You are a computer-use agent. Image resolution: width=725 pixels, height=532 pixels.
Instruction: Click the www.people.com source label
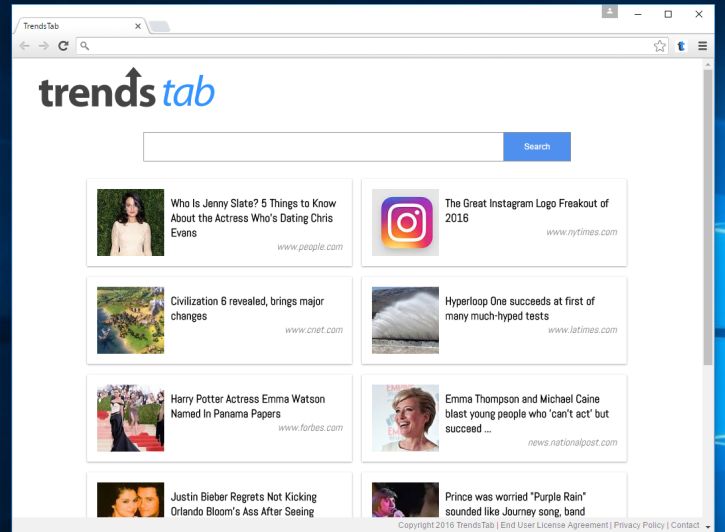[310, 247]
